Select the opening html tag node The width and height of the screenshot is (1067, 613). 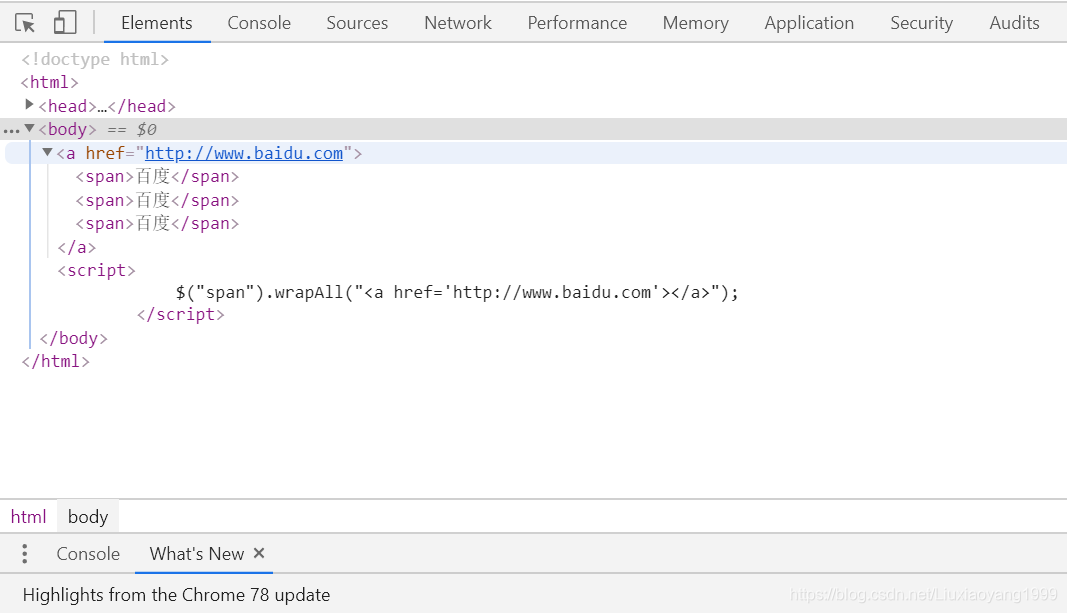click(x=50, y=83)
